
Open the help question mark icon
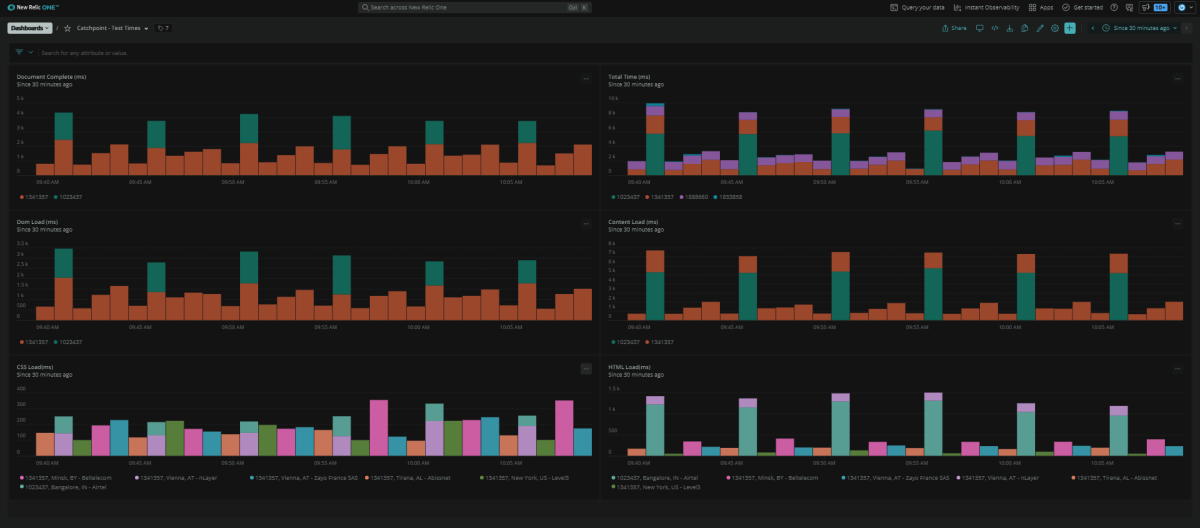coord(1114,7)
